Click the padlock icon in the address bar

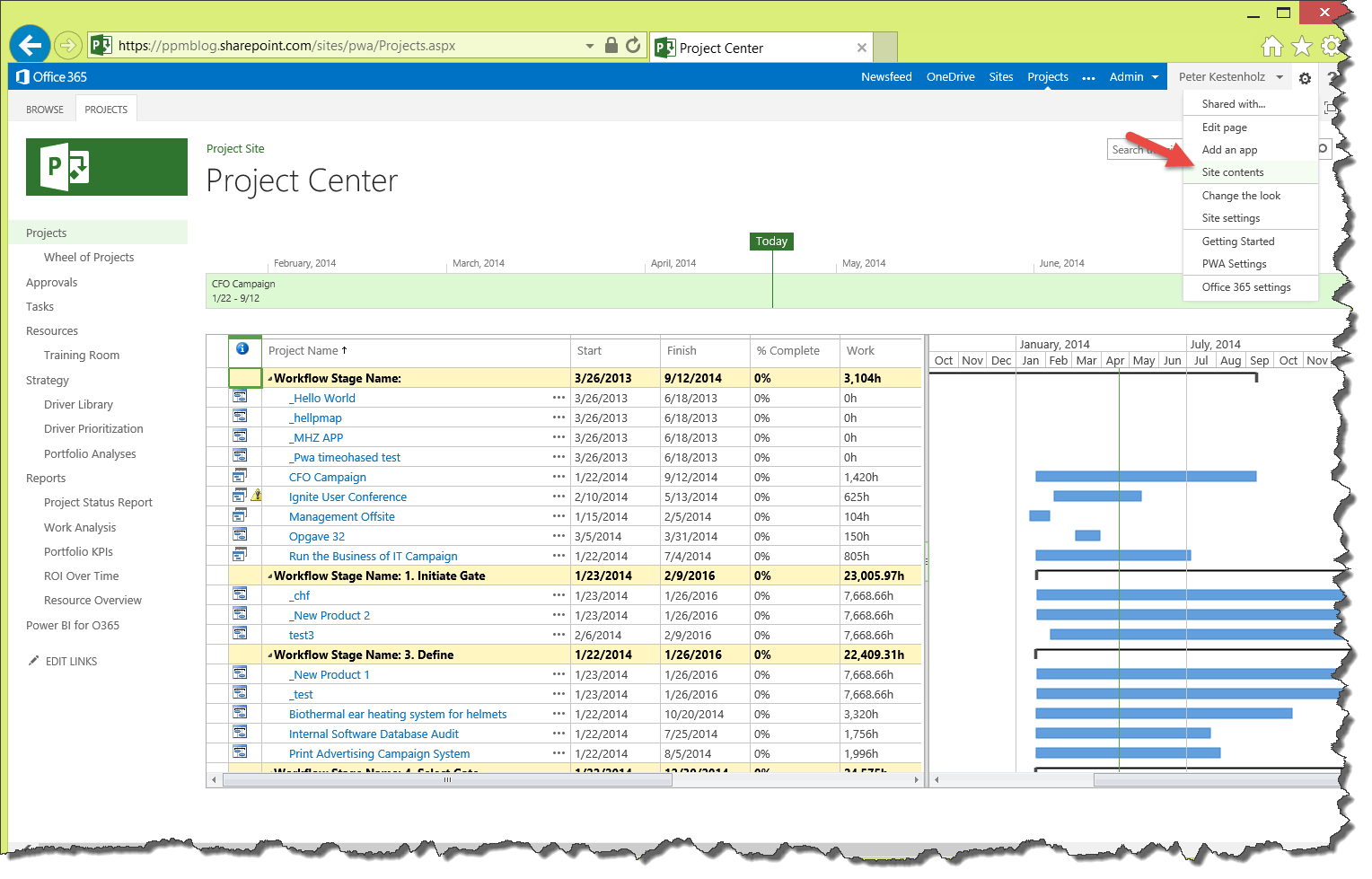tap(611, 45)
